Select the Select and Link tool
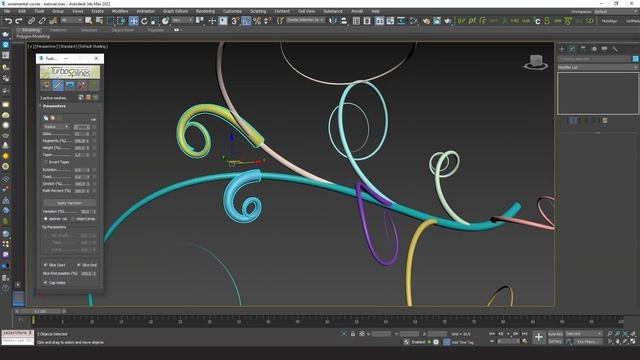This screenshot has height=360, width=640. point(31,21)
